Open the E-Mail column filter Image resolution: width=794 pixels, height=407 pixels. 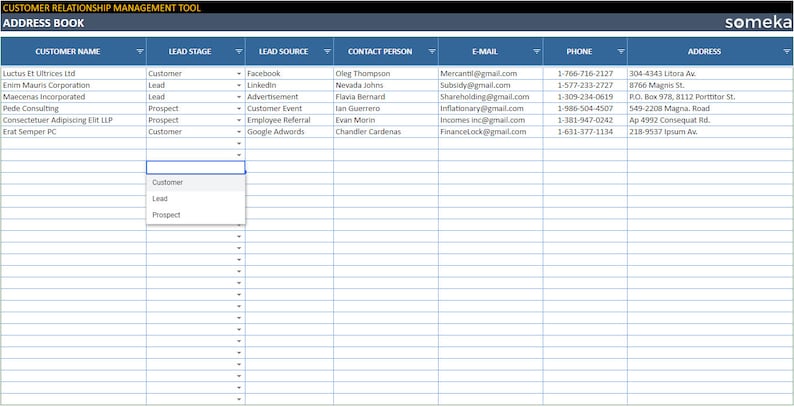(537, 52)
